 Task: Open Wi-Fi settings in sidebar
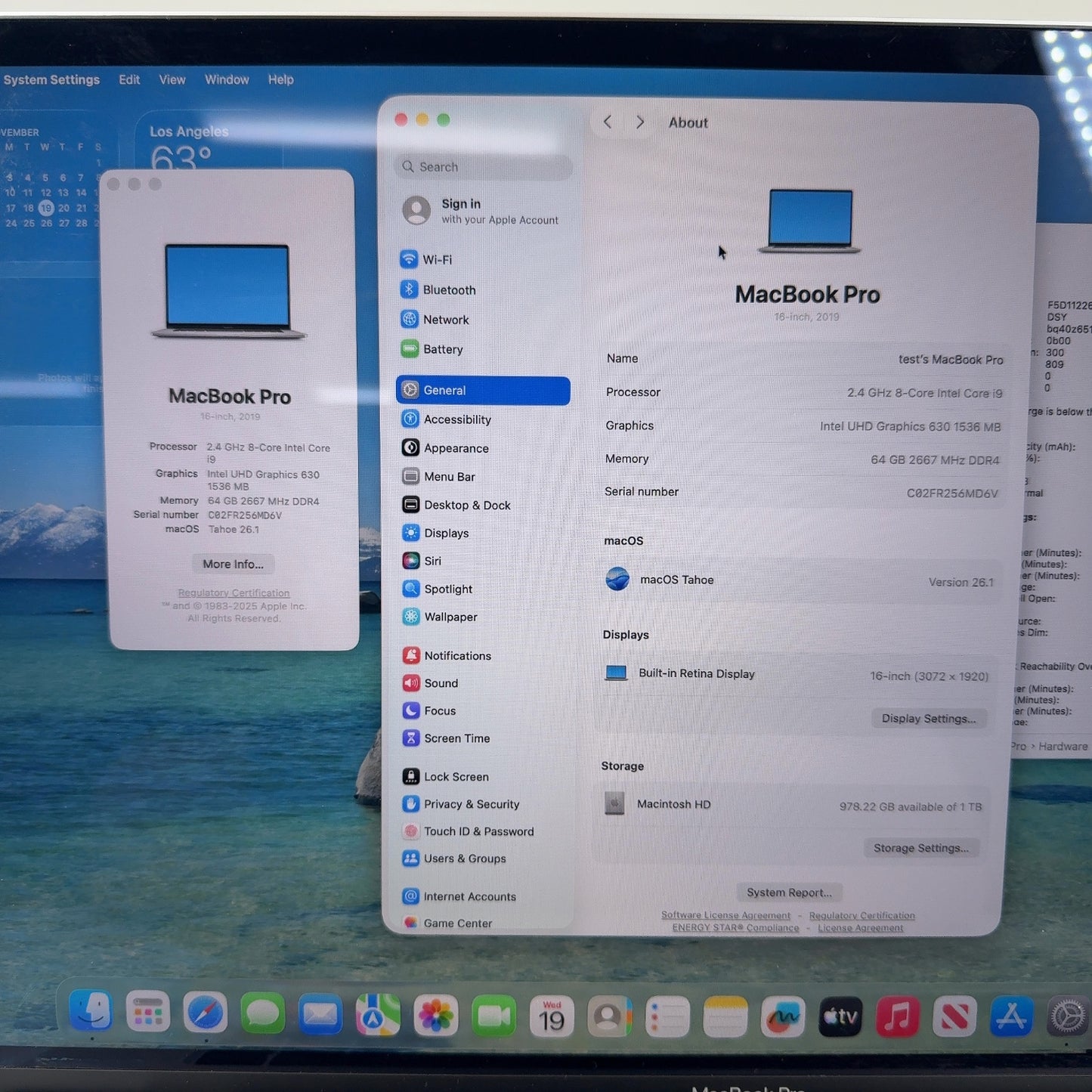pos(436,259)
